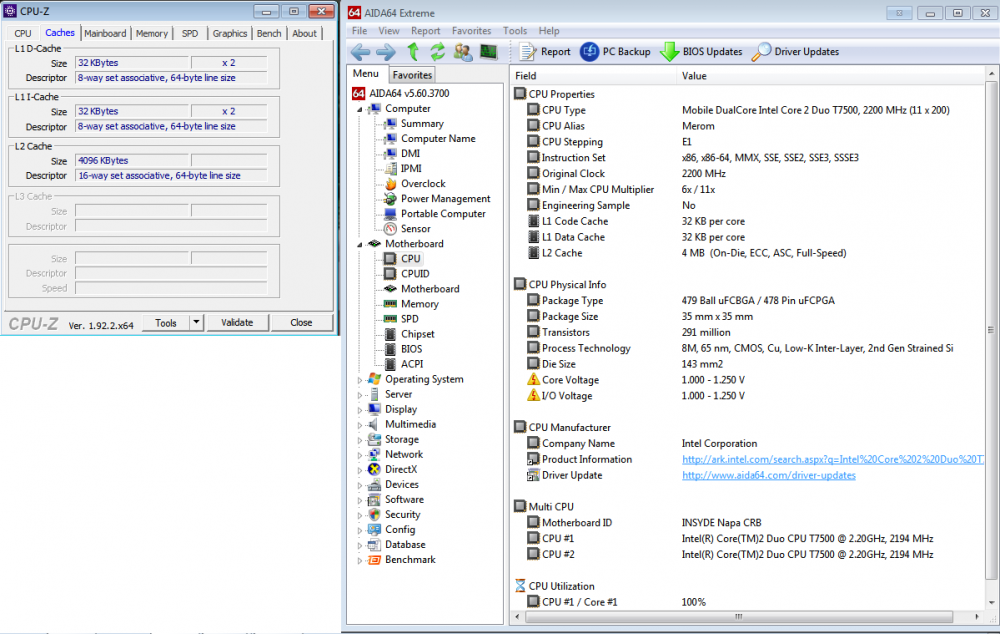Image resolution: width=1000 pixels, height=634 pixels.
Task: Open the Mainboard tab in CPU-Z
Action: [104, 32]
